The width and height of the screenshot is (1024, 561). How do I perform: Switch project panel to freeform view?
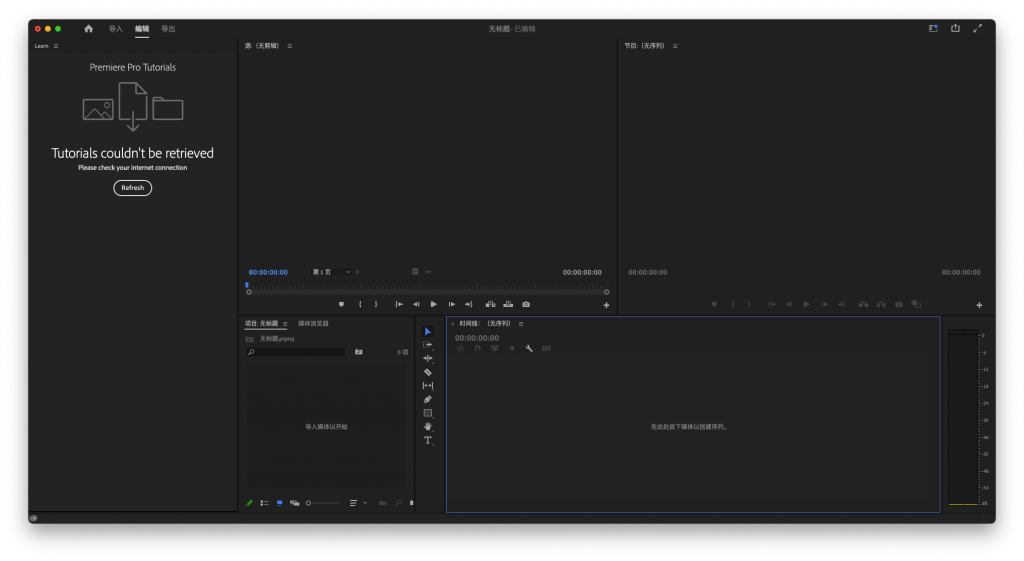pos(295,503)
